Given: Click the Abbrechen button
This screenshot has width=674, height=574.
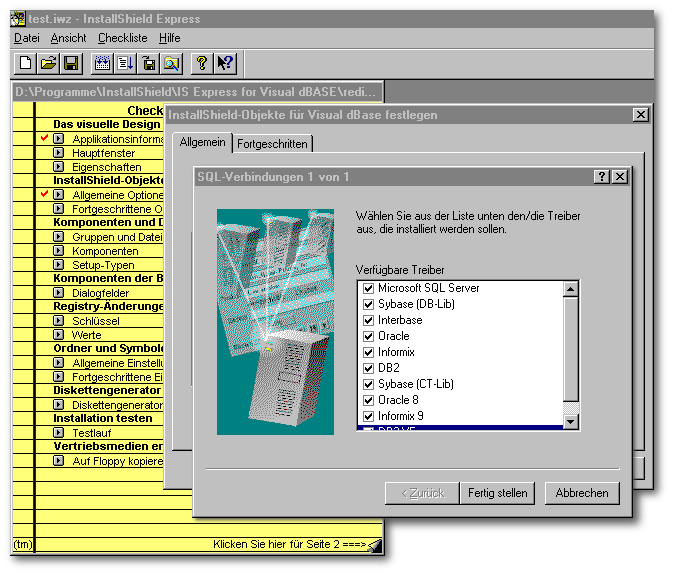Looking at the screenshot, I should tap(582, 493).
